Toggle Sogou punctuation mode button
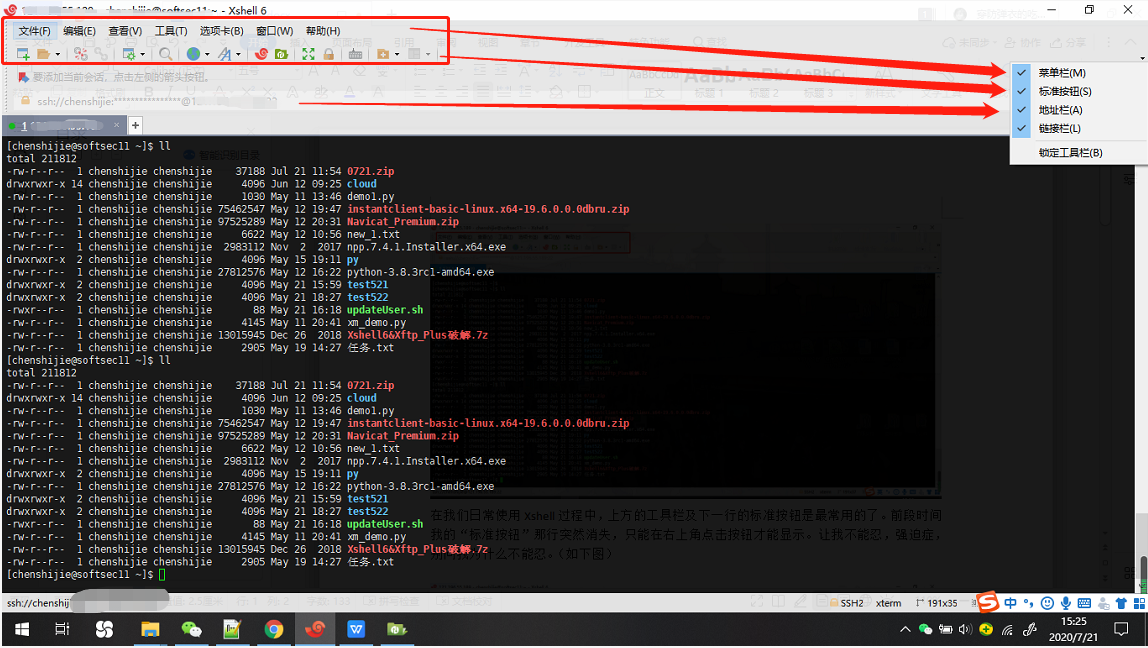Viewport: 1148px width, 648px height. 1029,603
